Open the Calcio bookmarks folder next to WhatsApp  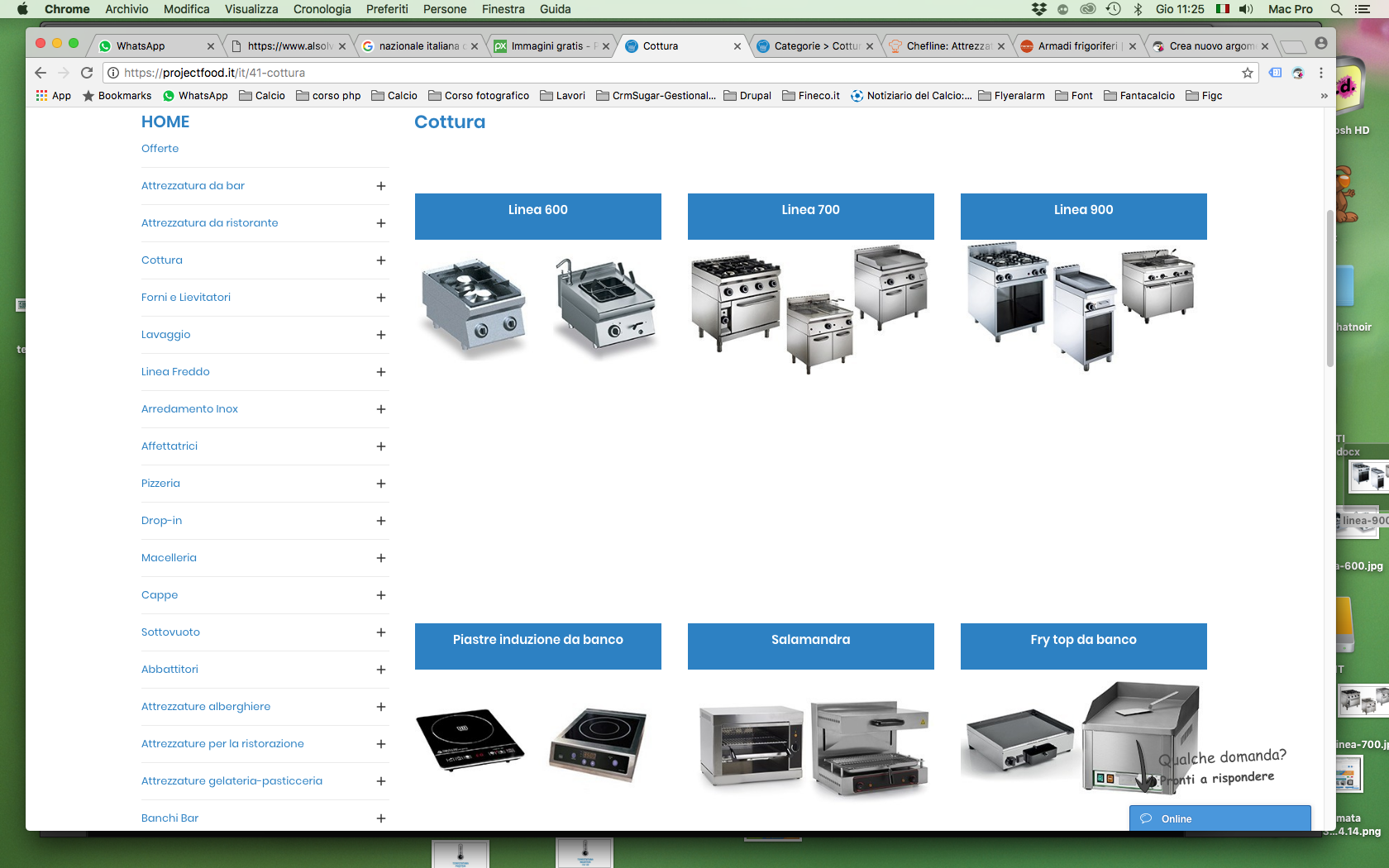coord(262,96)
